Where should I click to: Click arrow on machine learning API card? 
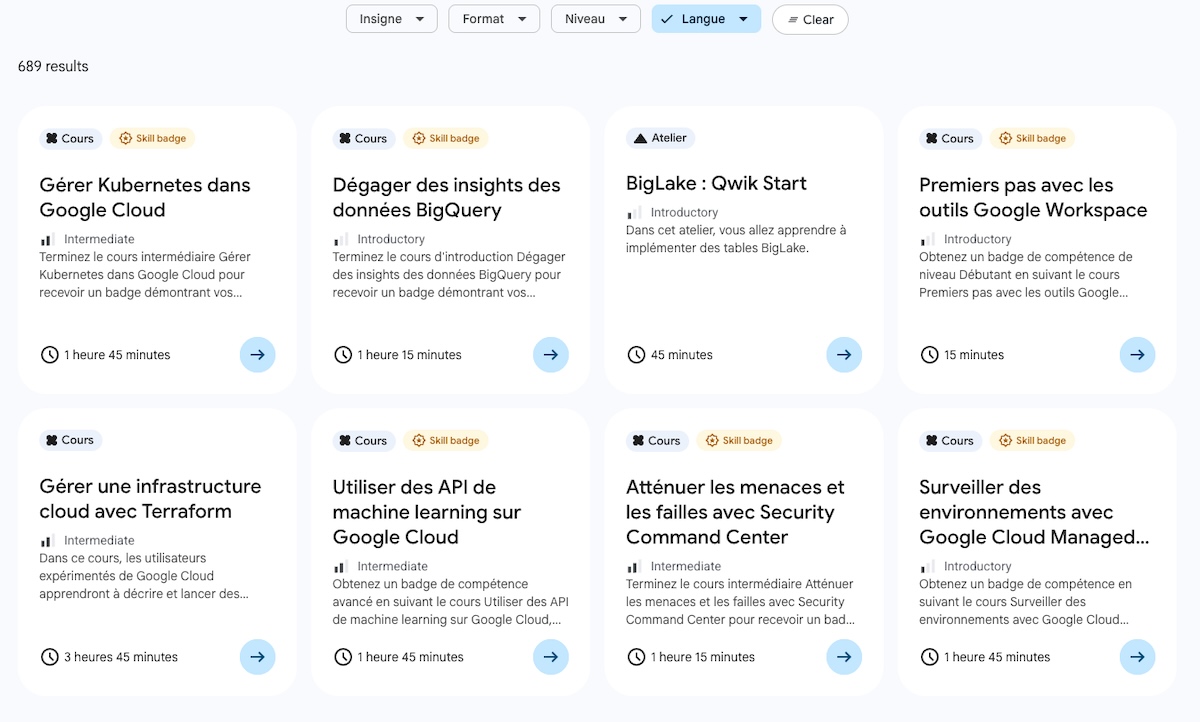pos(551,657)
